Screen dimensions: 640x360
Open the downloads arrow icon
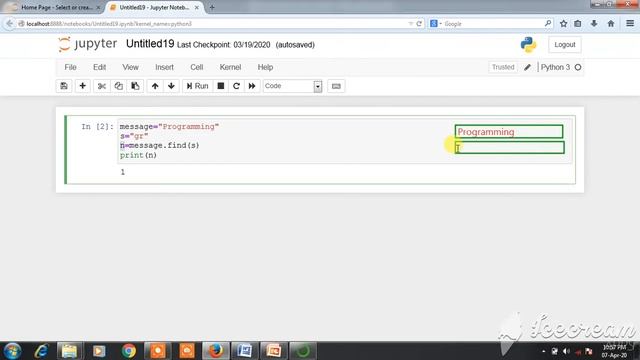pos(594,24)
